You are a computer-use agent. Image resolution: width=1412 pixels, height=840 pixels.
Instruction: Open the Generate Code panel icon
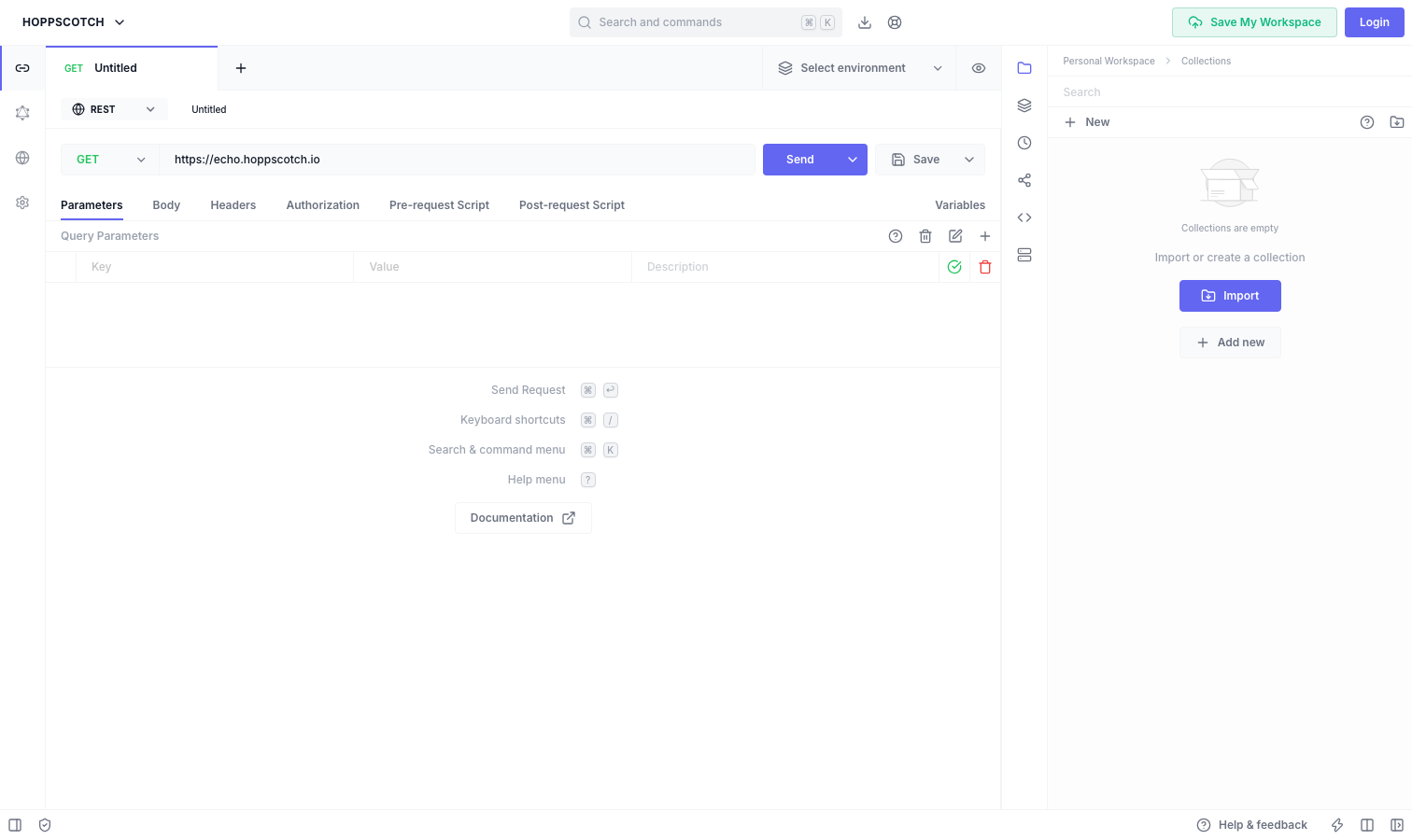[1024, 217]
